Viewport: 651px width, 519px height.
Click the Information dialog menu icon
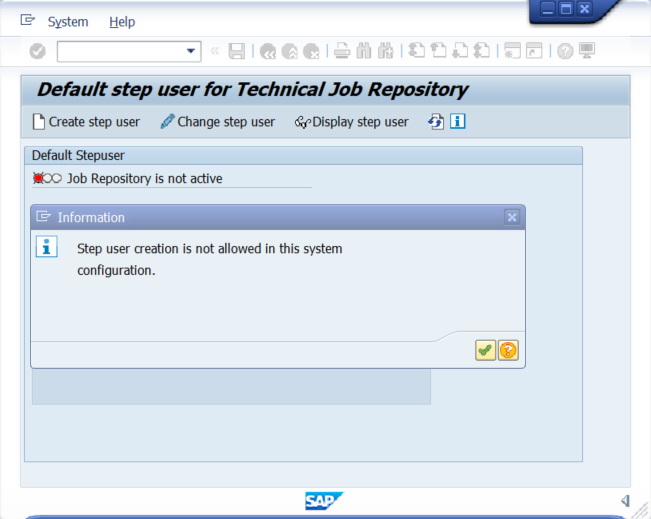pos(43,217)
